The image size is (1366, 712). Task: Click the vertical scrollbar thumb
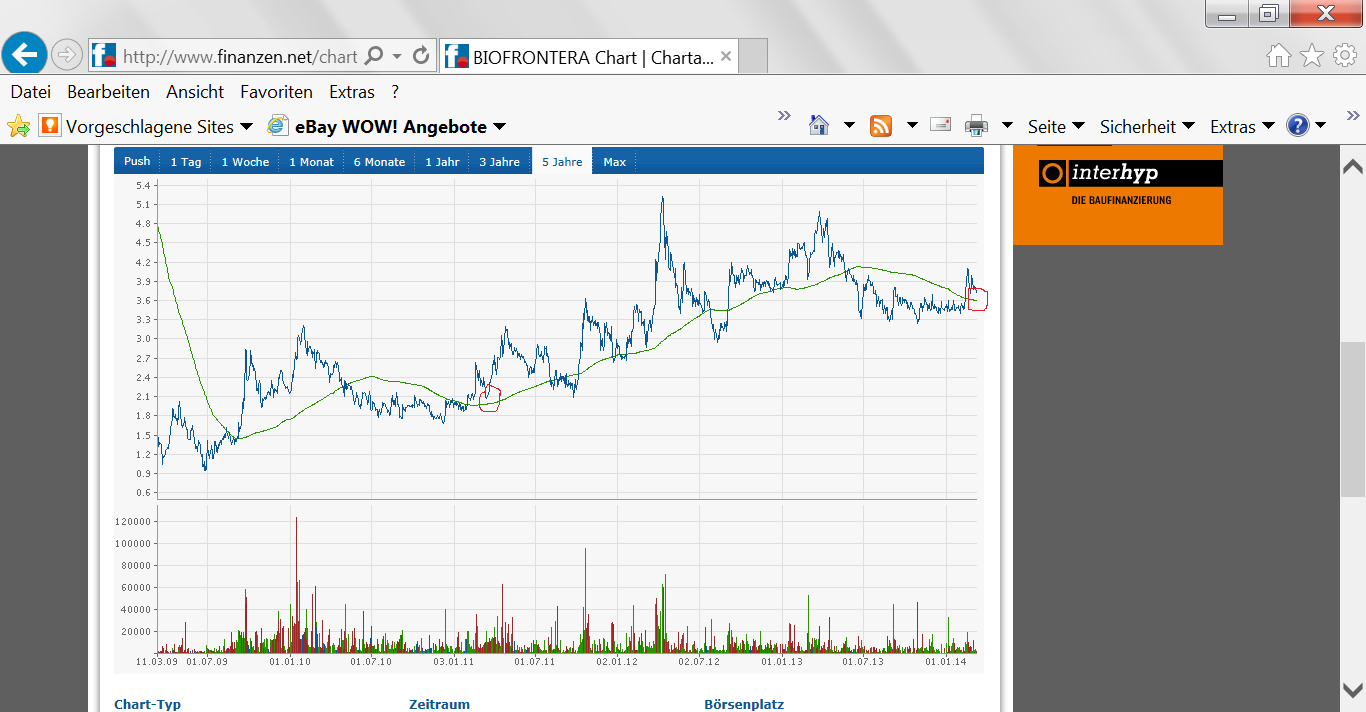pos(1353,419)
